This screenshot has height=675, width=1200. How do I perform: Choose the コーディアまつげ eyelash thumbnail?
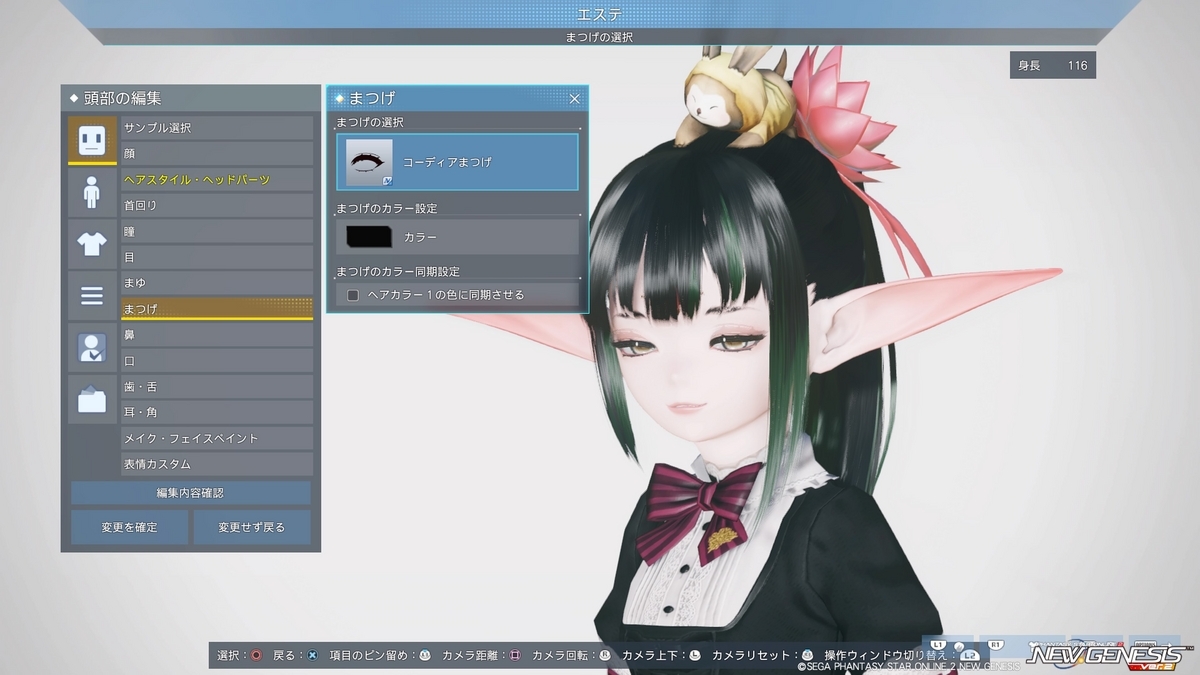(x=370, y=162)
